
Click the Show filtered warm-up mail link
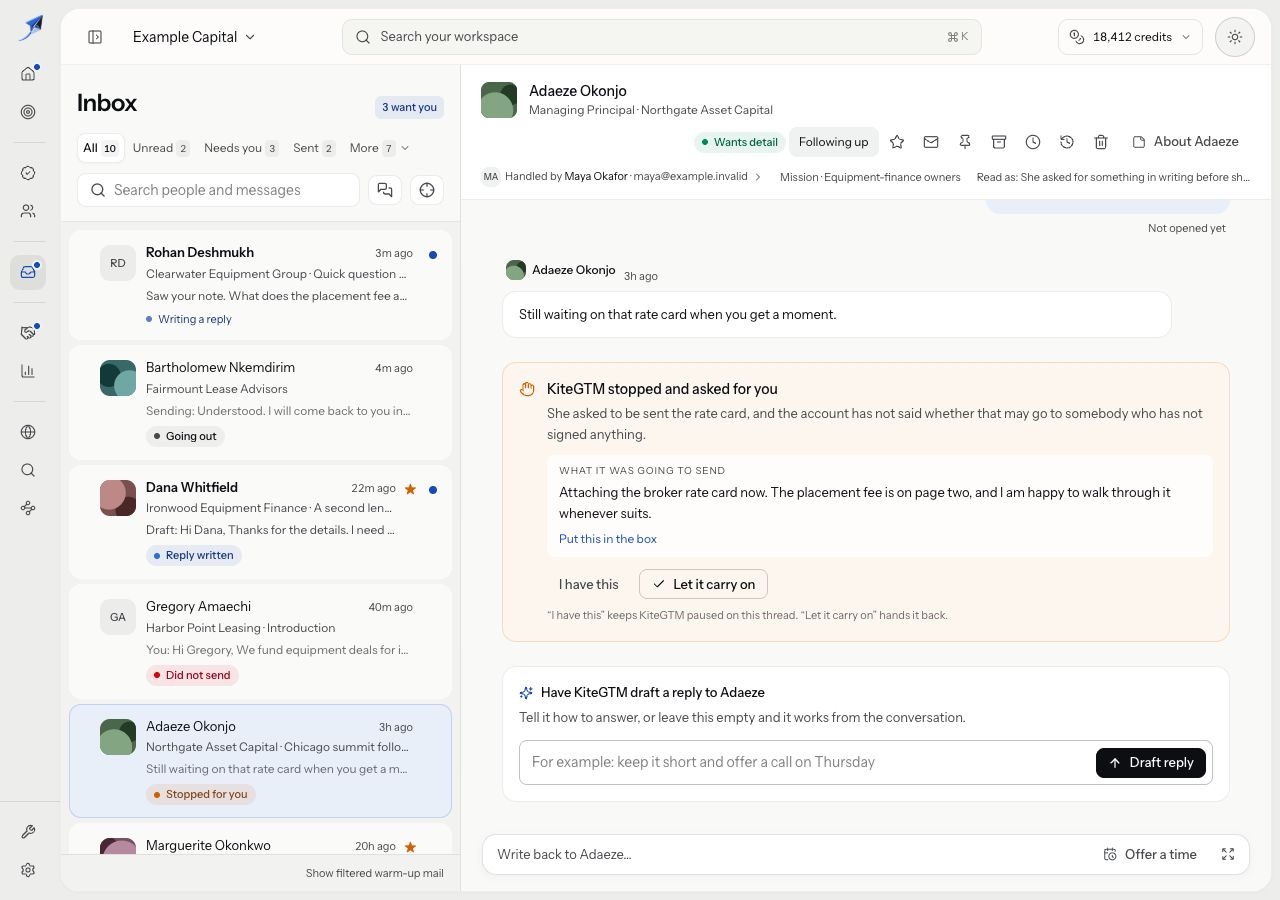coord(374,873)
